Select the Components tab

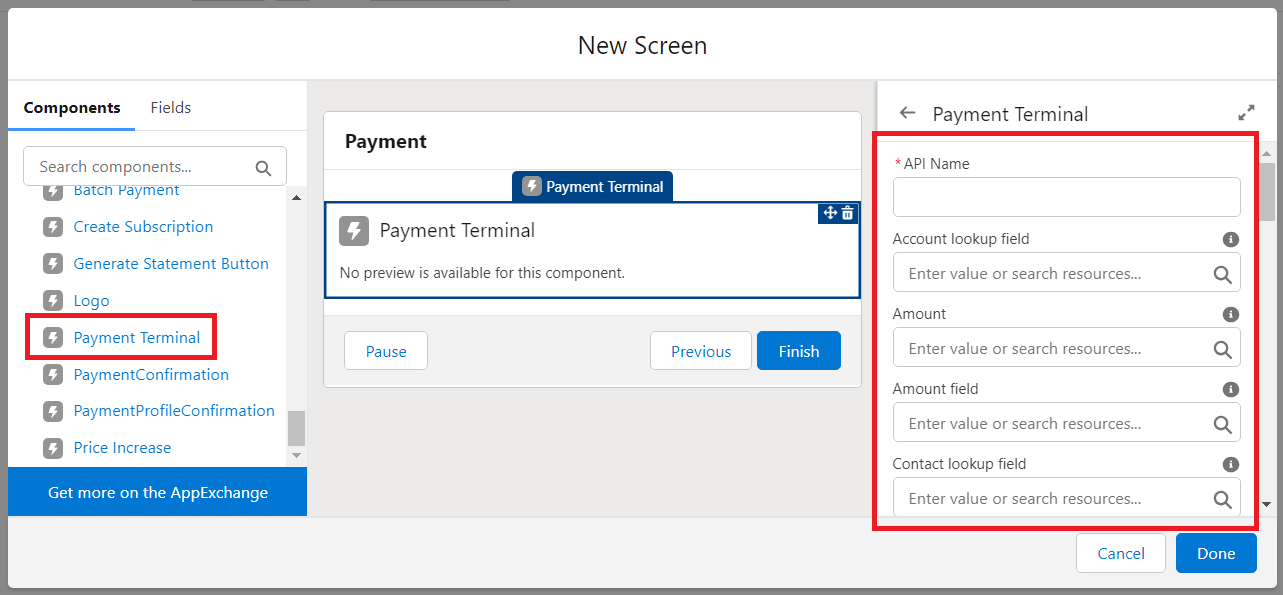tap(72, 108)
